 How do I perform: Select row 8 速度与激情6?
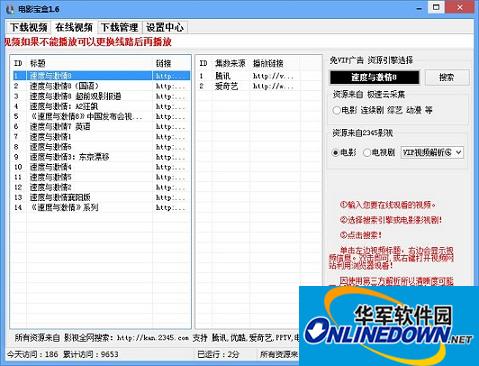101,147
